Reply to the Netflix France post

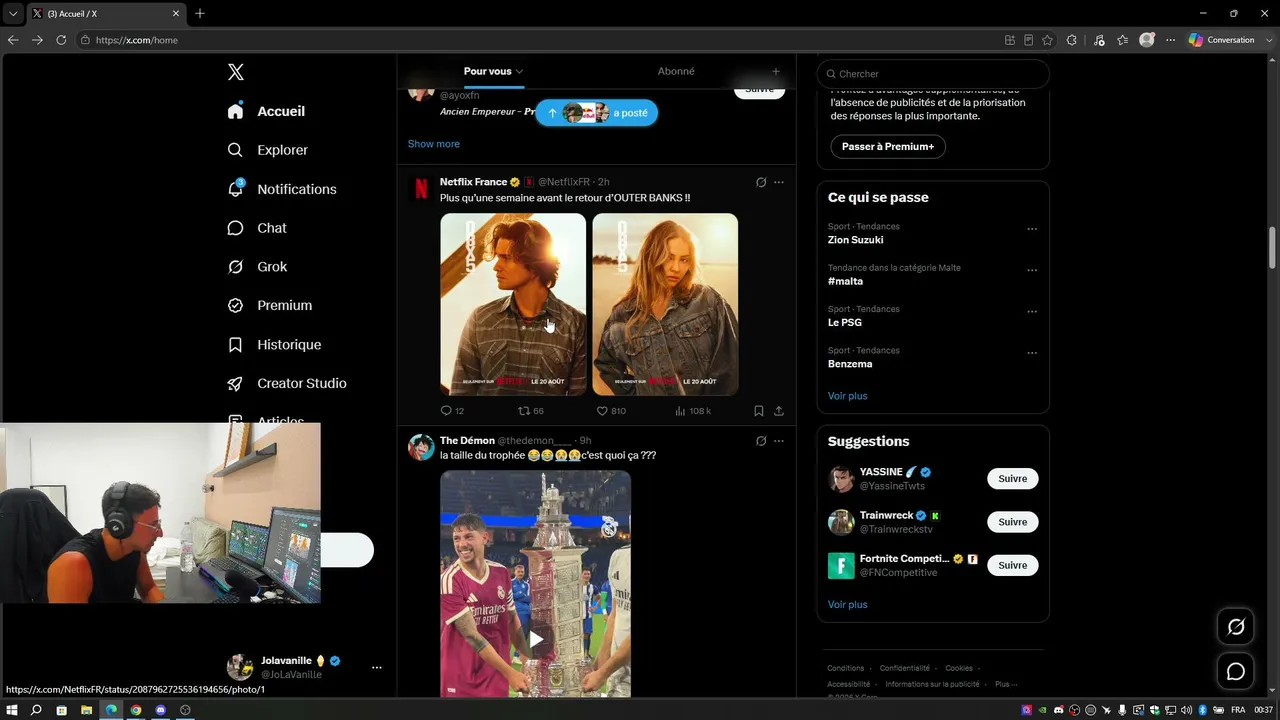point(452,411)
